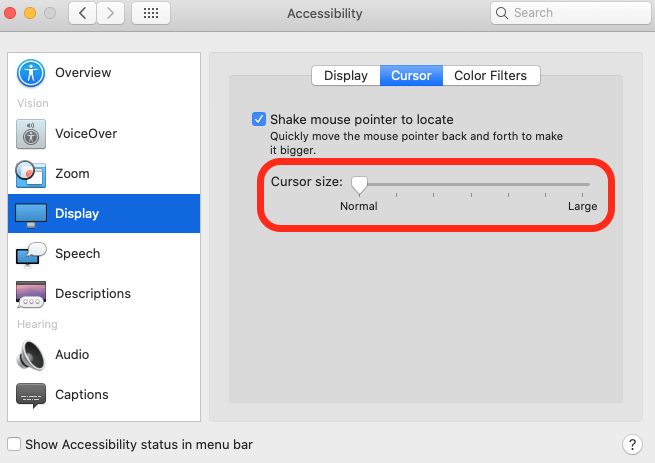Image resolution: width=655 pixels, height=463 pixels.
Task: Select the Cursor tab
Action: (x=411, y=75)
